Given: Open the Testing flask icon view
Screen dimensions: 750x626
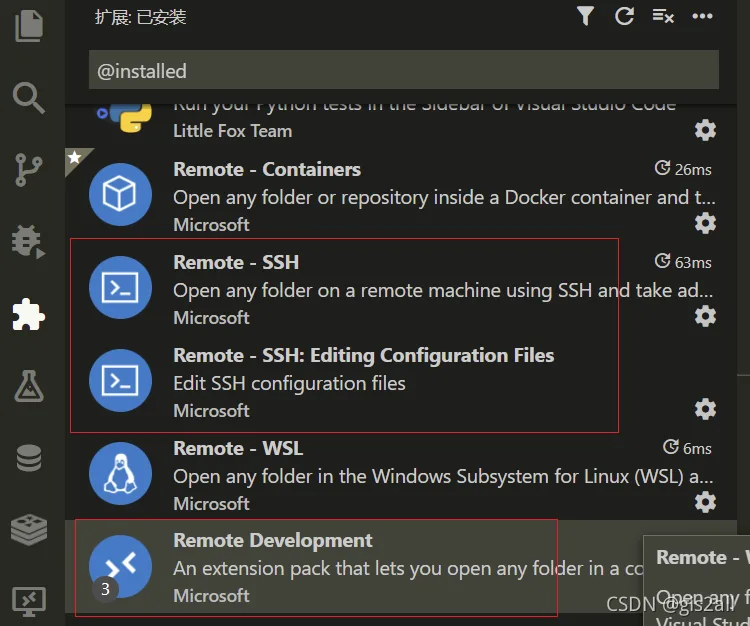Looking at the screenshot, I should tap(29, 386).
